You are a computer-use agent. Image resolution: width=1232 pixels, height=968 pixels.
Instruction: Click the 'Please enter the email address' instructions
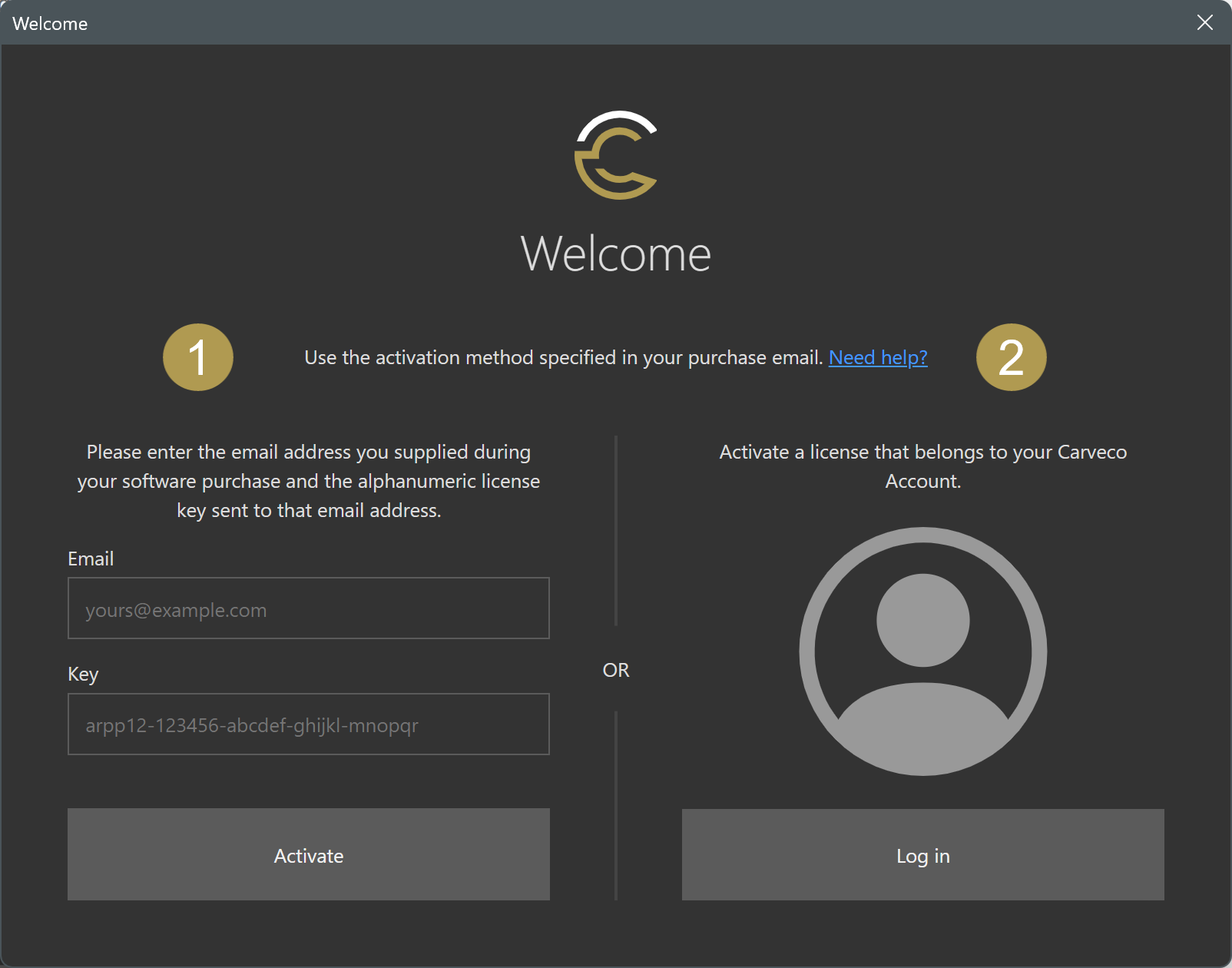(x=309, y=481)
